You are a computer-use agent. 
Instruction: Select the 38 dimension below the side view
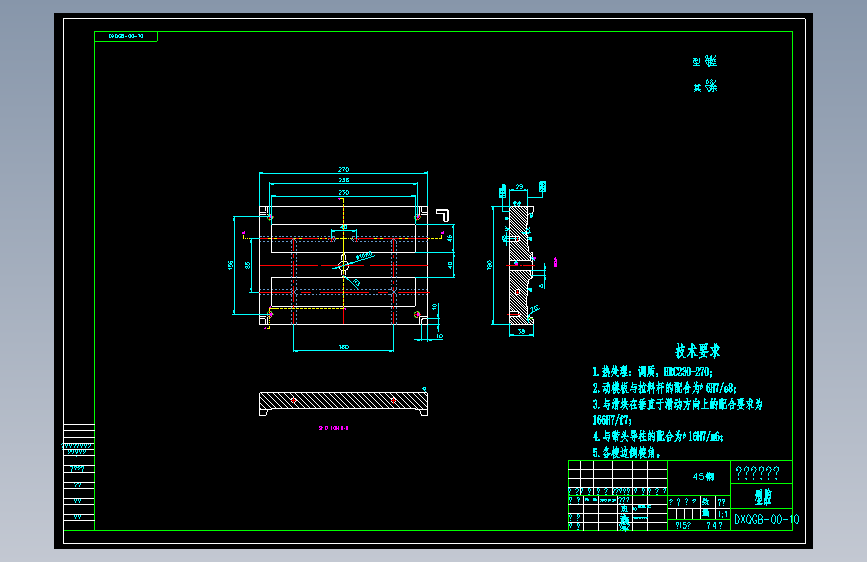tap(521, 331)
